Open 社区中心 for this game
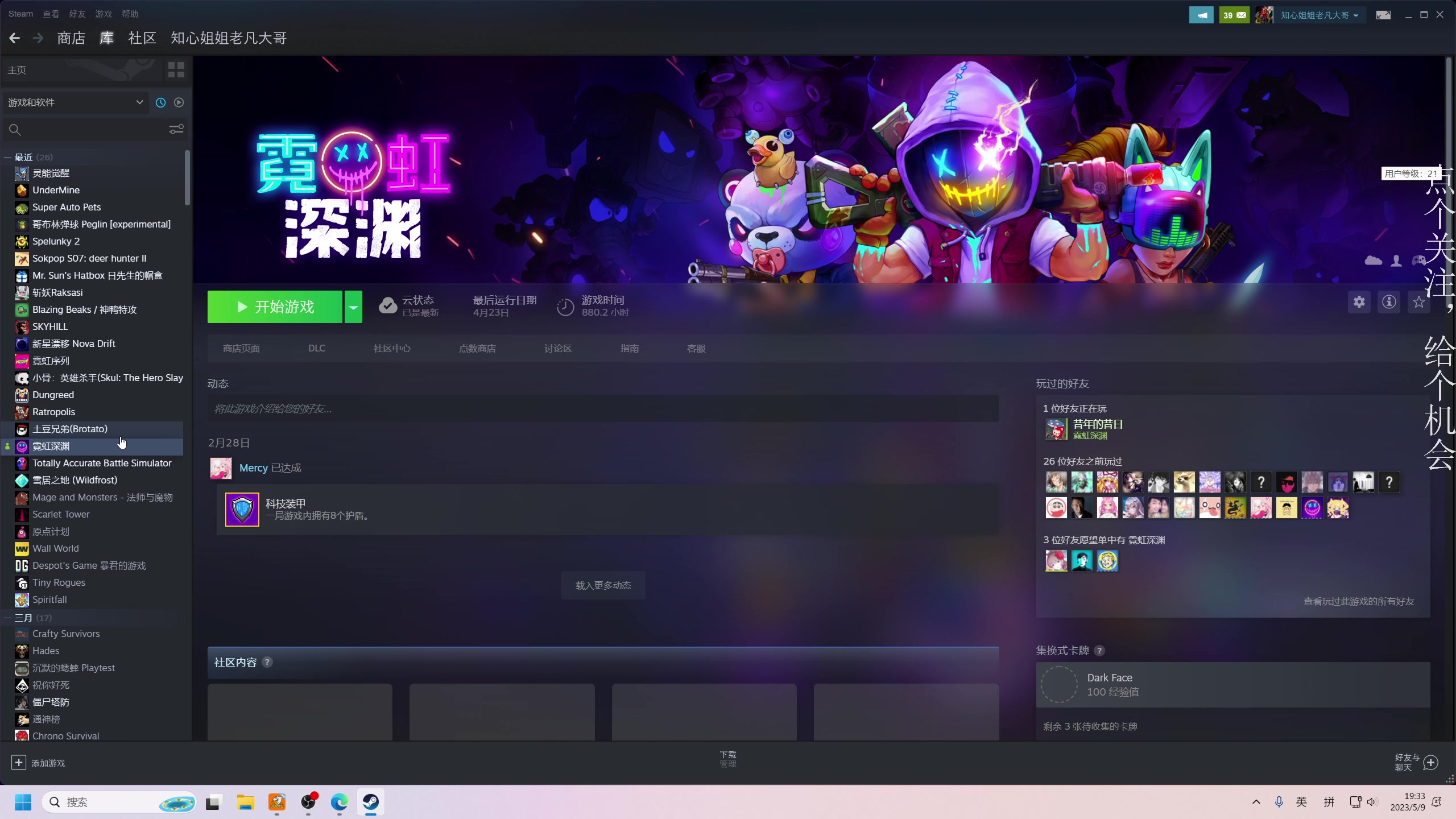 point(392,348)
